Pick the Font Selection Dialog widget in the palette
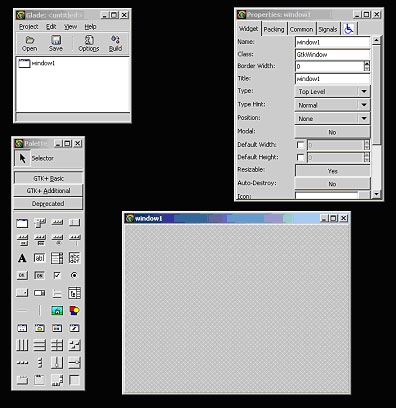The height and width of the screenshot is (408, 396). 74,328
